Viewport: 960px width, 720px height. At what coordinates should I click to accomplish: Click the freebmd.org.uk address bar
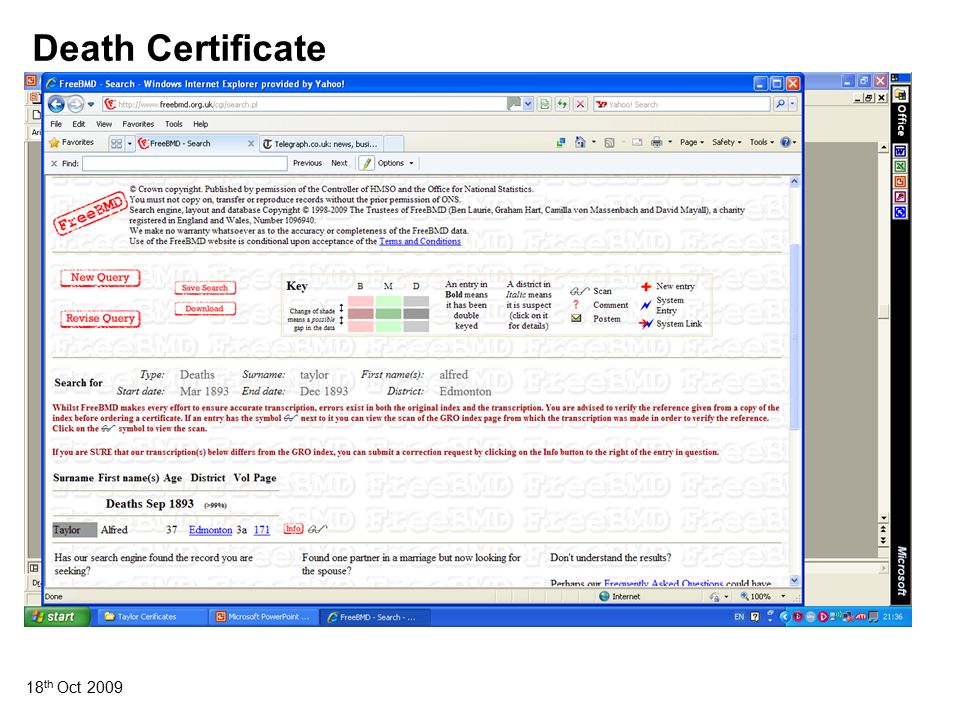306,105
